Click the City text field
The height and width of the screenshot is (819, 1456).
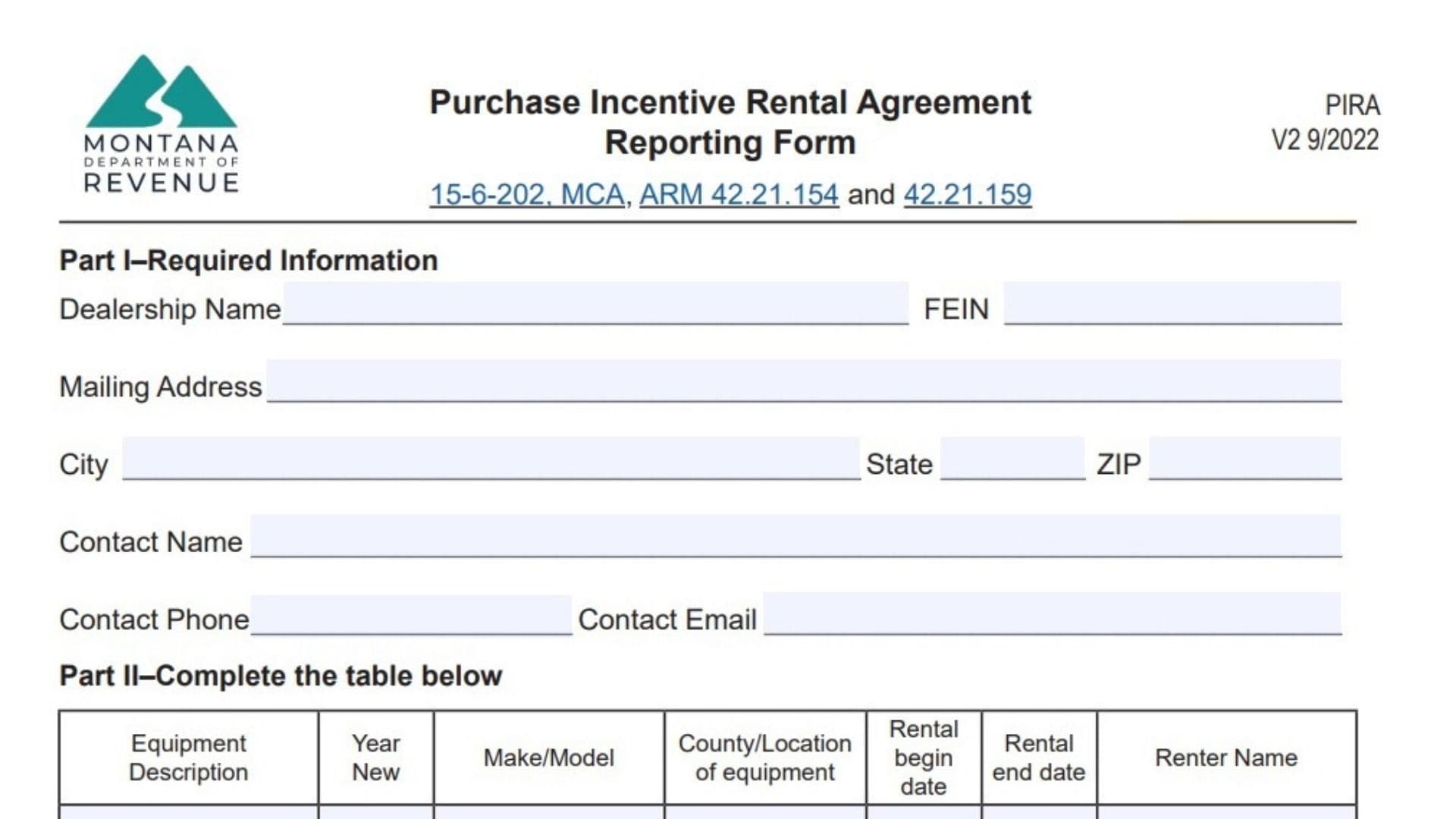click(x=491, y=459)
